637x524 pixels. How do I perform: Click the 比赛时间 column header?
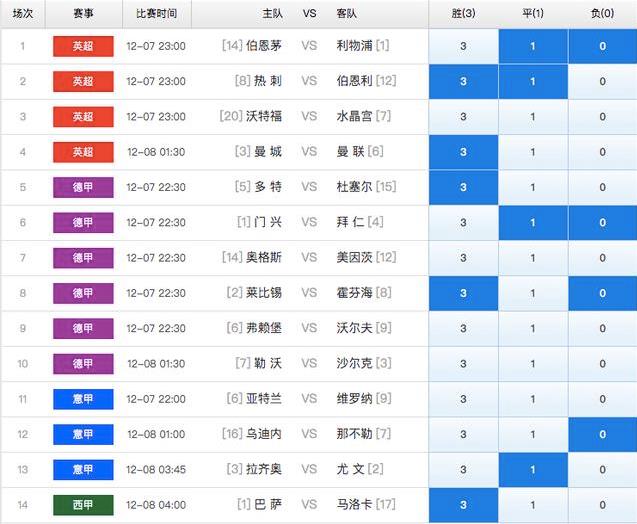coord(156,14)
